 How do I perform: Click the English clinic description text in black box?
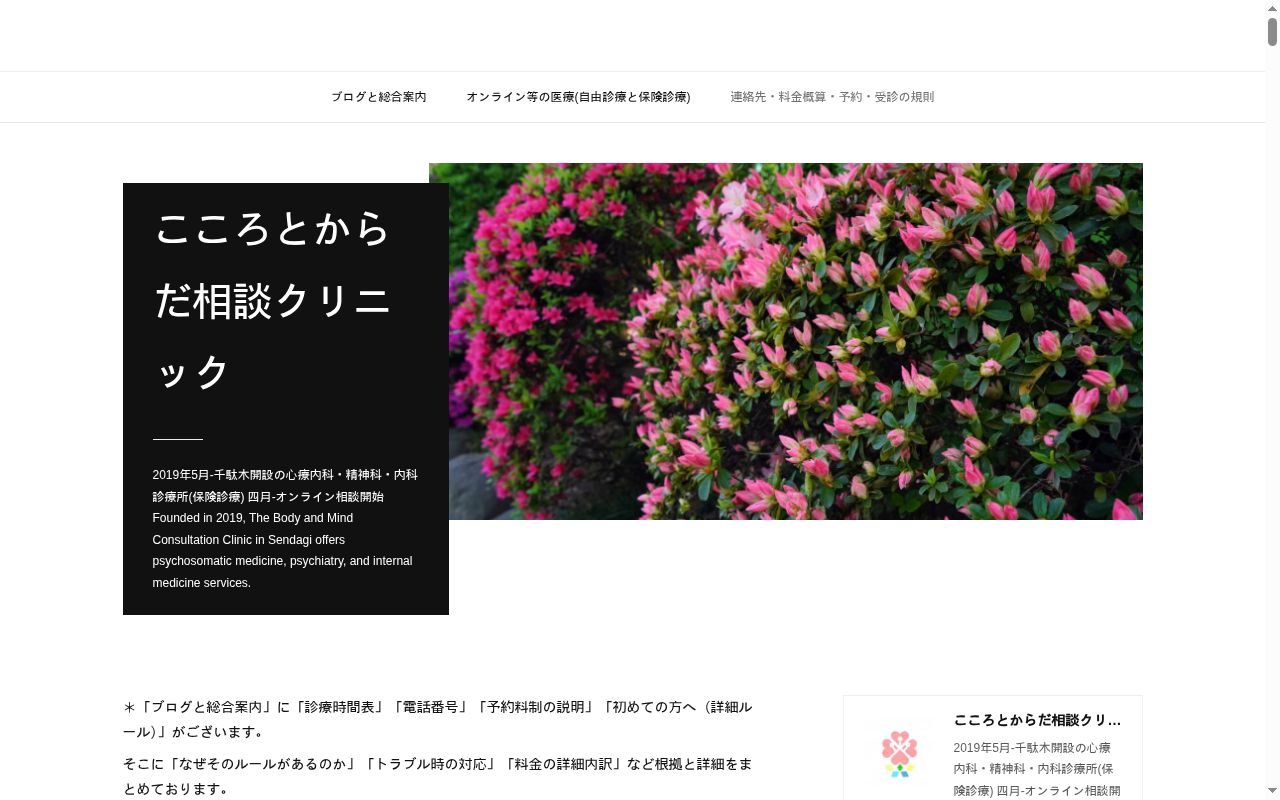pyautogui.click(x=282, y=550)
